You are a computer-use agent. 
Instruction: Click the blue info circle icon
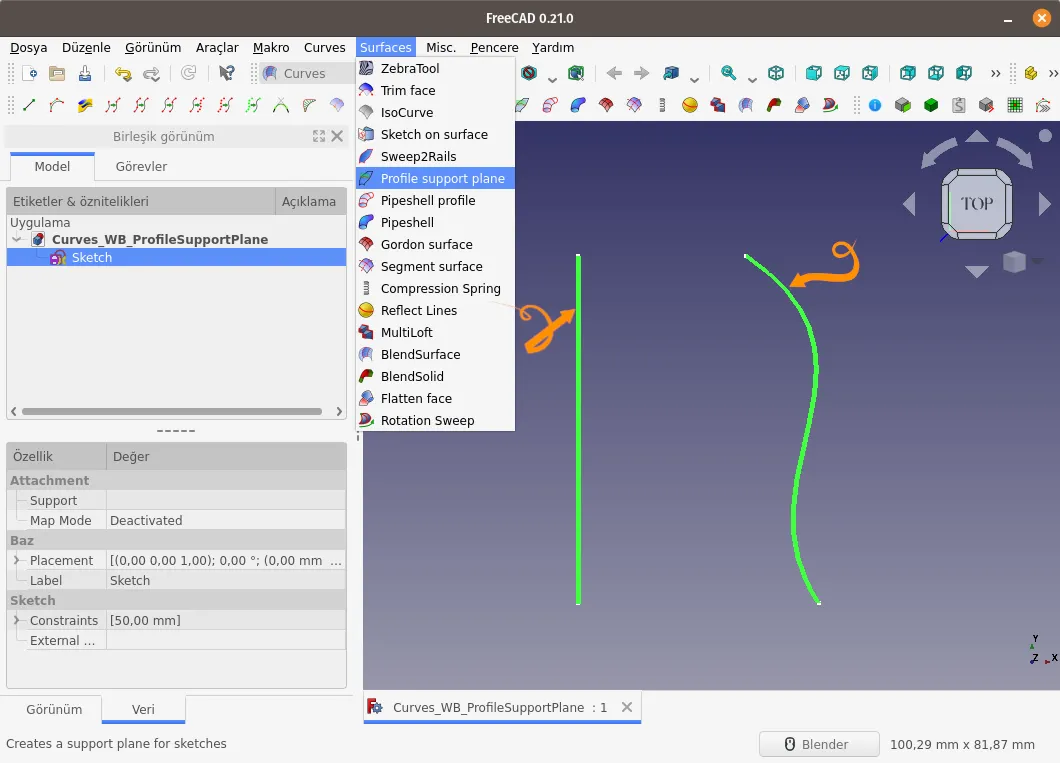[875, 105]
